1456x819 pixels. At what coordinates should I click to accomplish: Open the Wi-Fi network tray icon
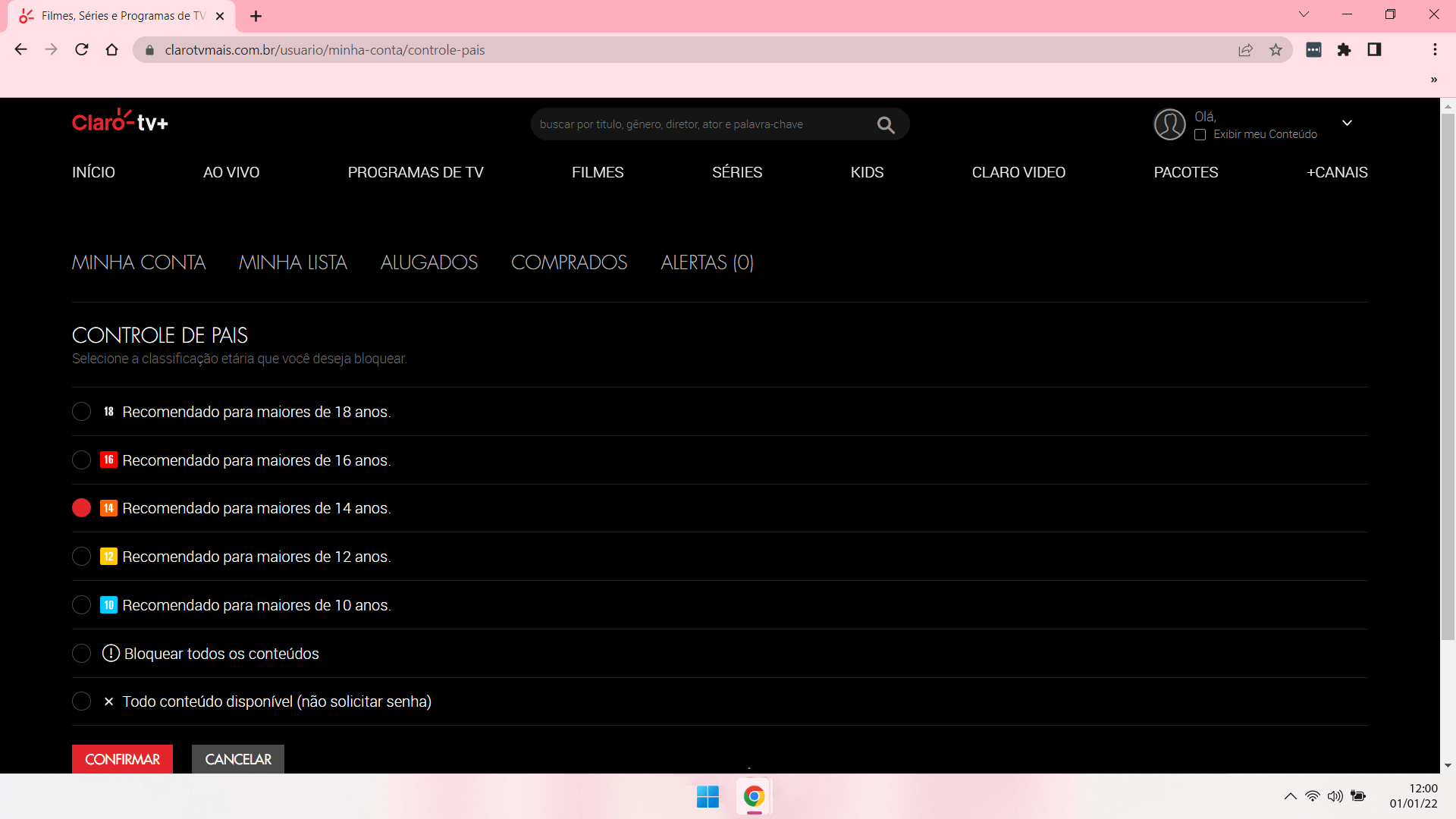coord(1312,796)
